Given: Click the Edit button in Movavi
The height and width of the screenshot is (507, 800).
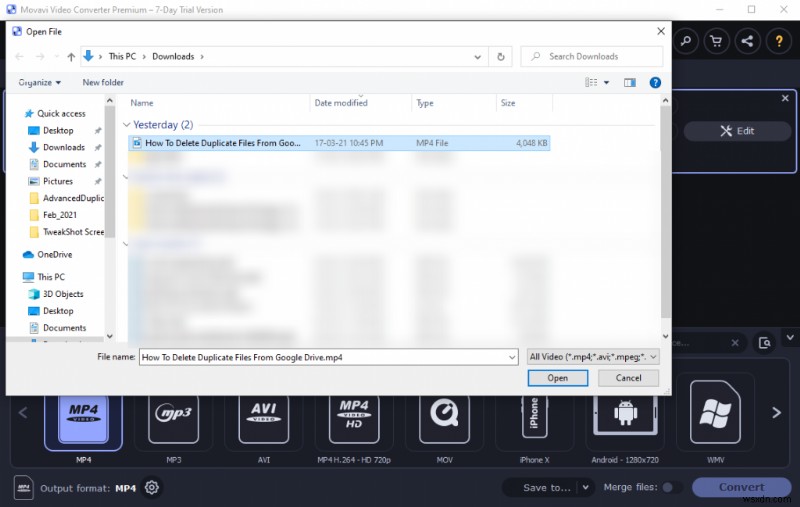Looking at the screenshot, I should (x=737, y=131).
